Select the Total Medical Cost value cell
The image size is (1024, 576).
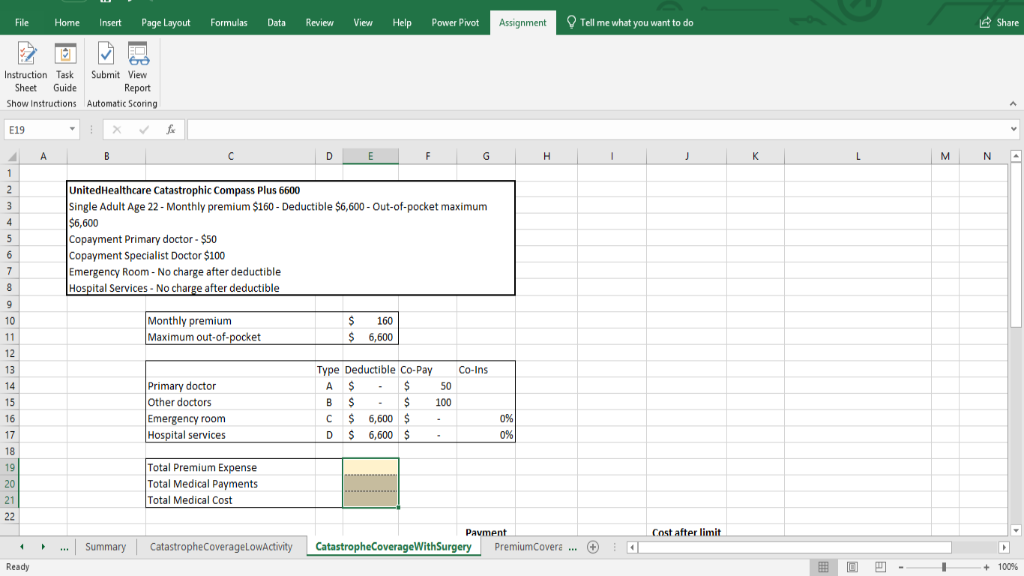pyautogui.click(x=370, y=500)
